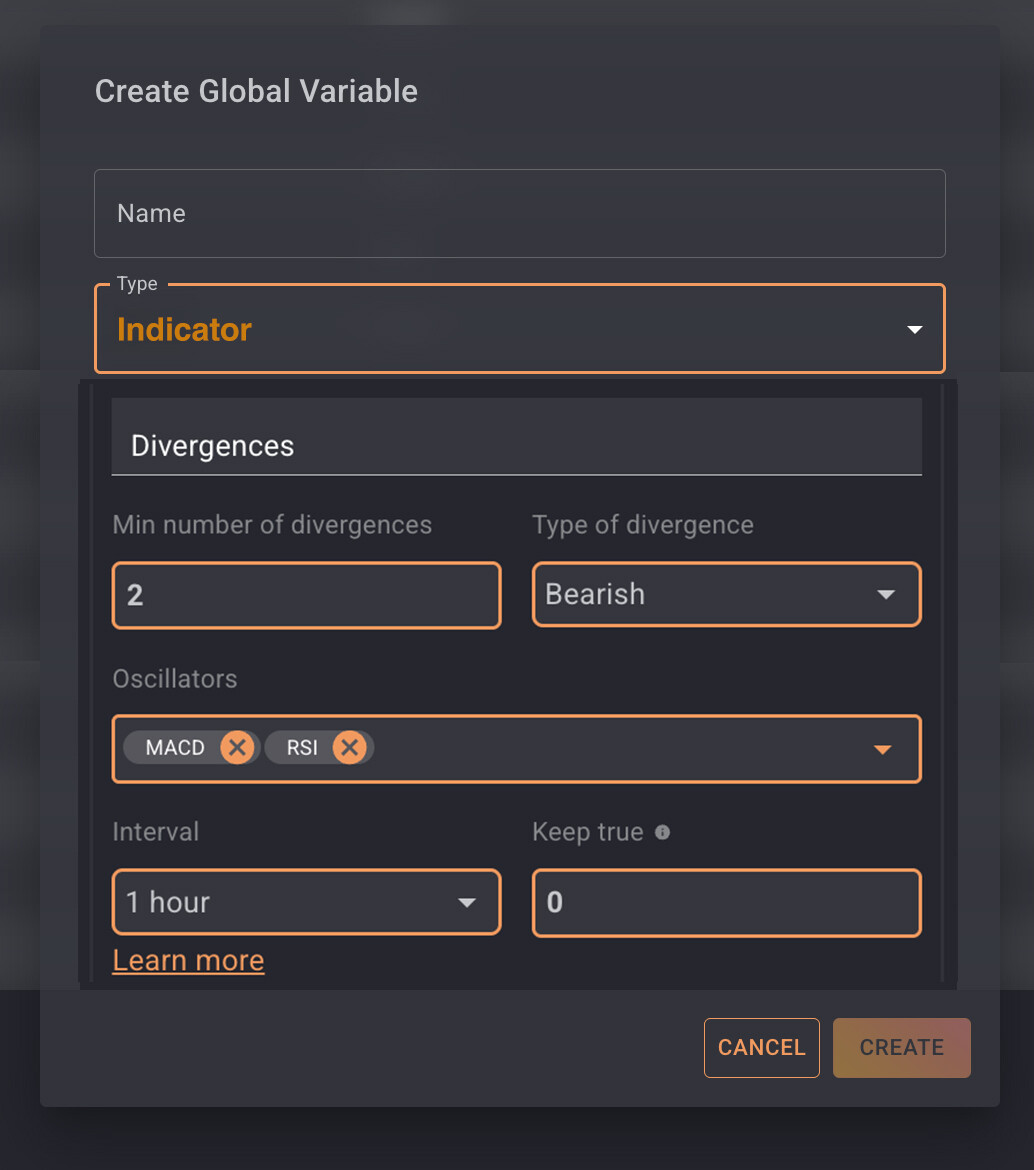Click the Keep true info icon
This screenshot has width=1034, height=1170.
point(662,832)
